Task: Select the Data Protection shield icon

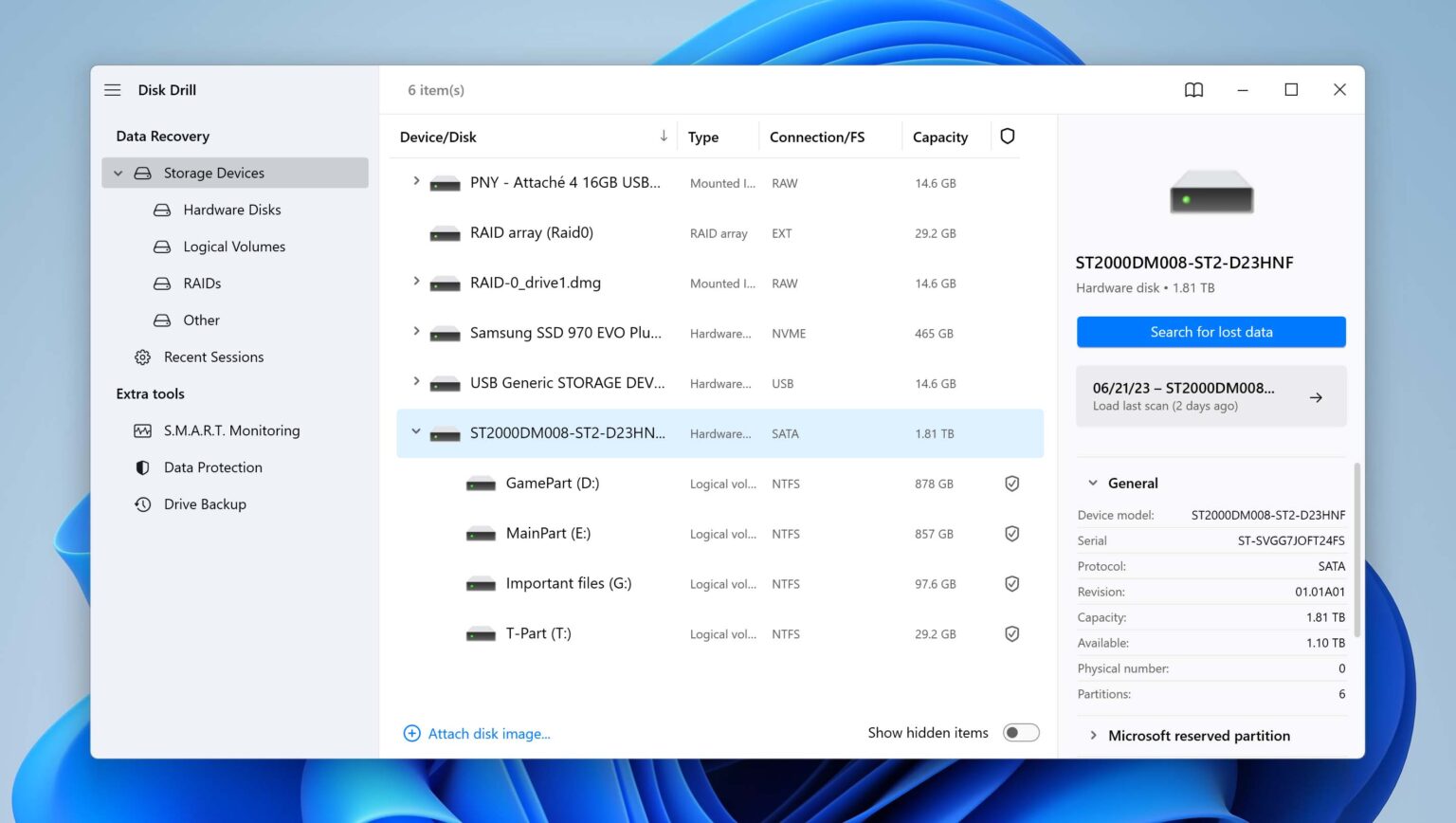Action: tap(142, 466)
